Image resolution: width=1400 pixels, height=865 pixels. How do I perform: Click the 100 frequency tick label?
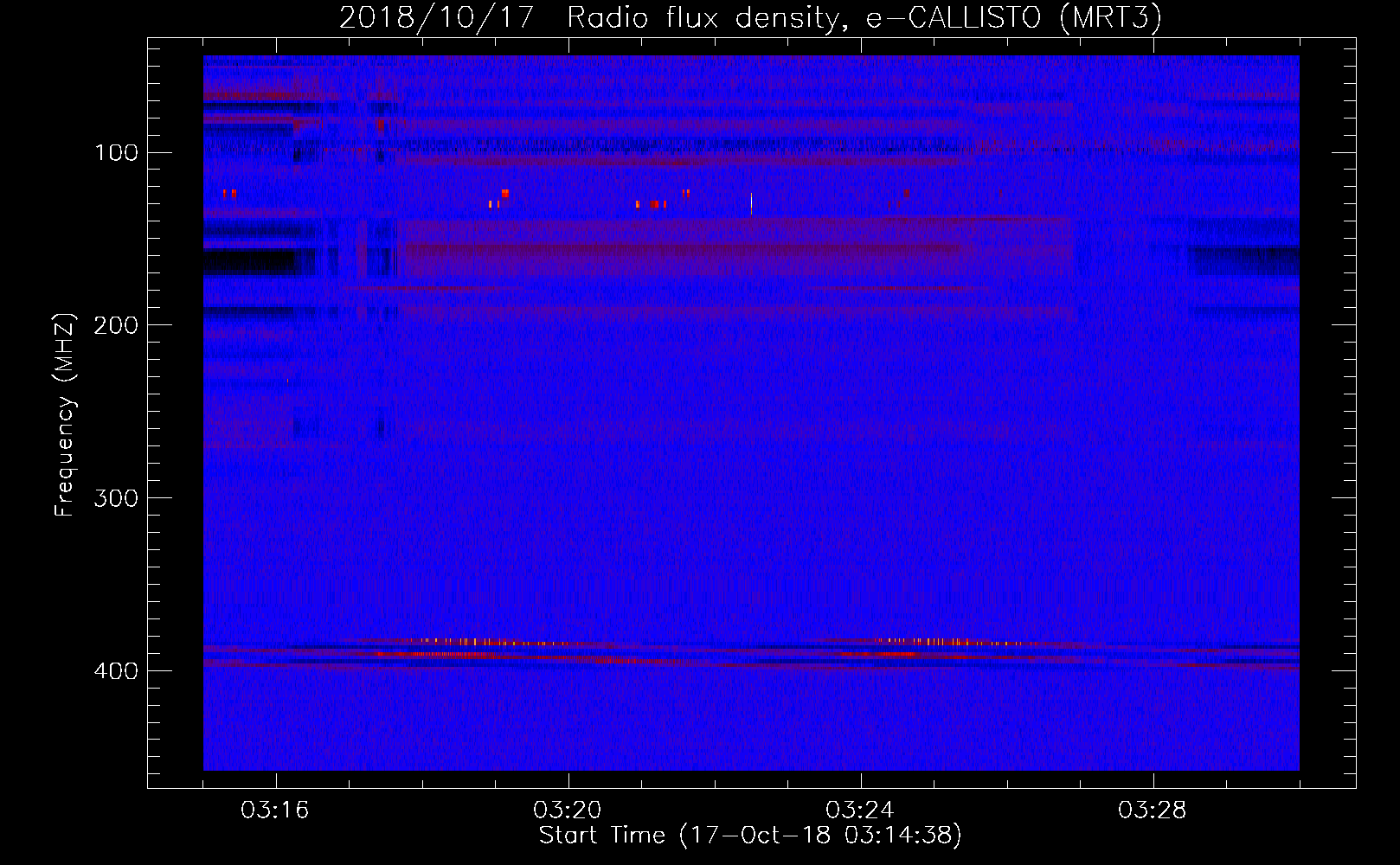pyautogui.click(x=116, y=153)
